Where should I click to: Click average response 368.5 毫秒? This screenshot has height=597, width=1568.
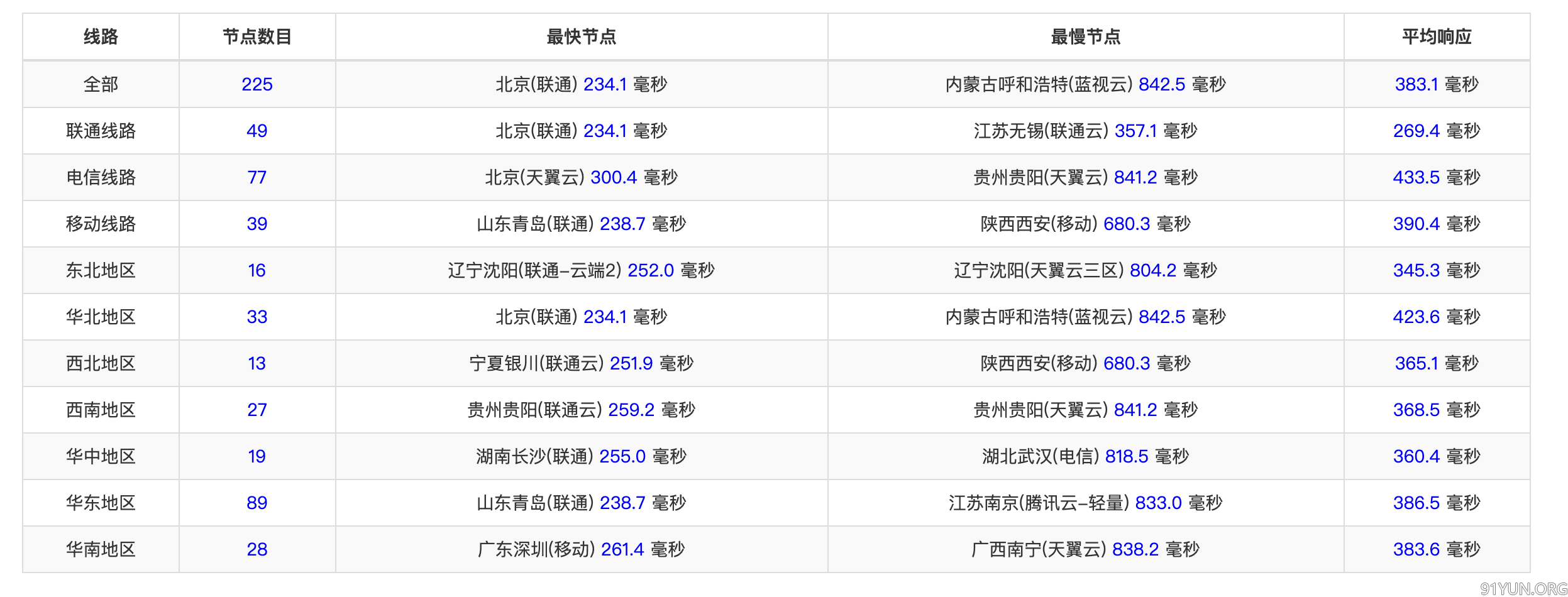coord(1437,410)
